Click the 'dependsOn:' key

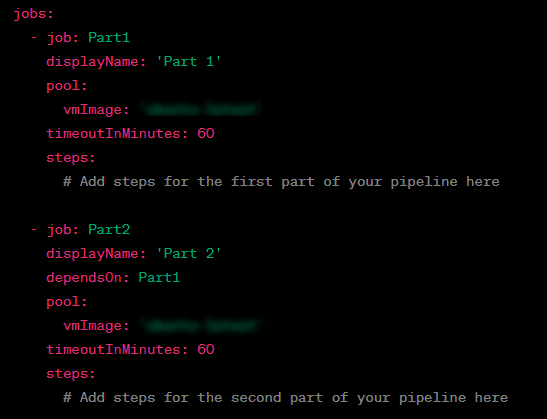[88, 278]
